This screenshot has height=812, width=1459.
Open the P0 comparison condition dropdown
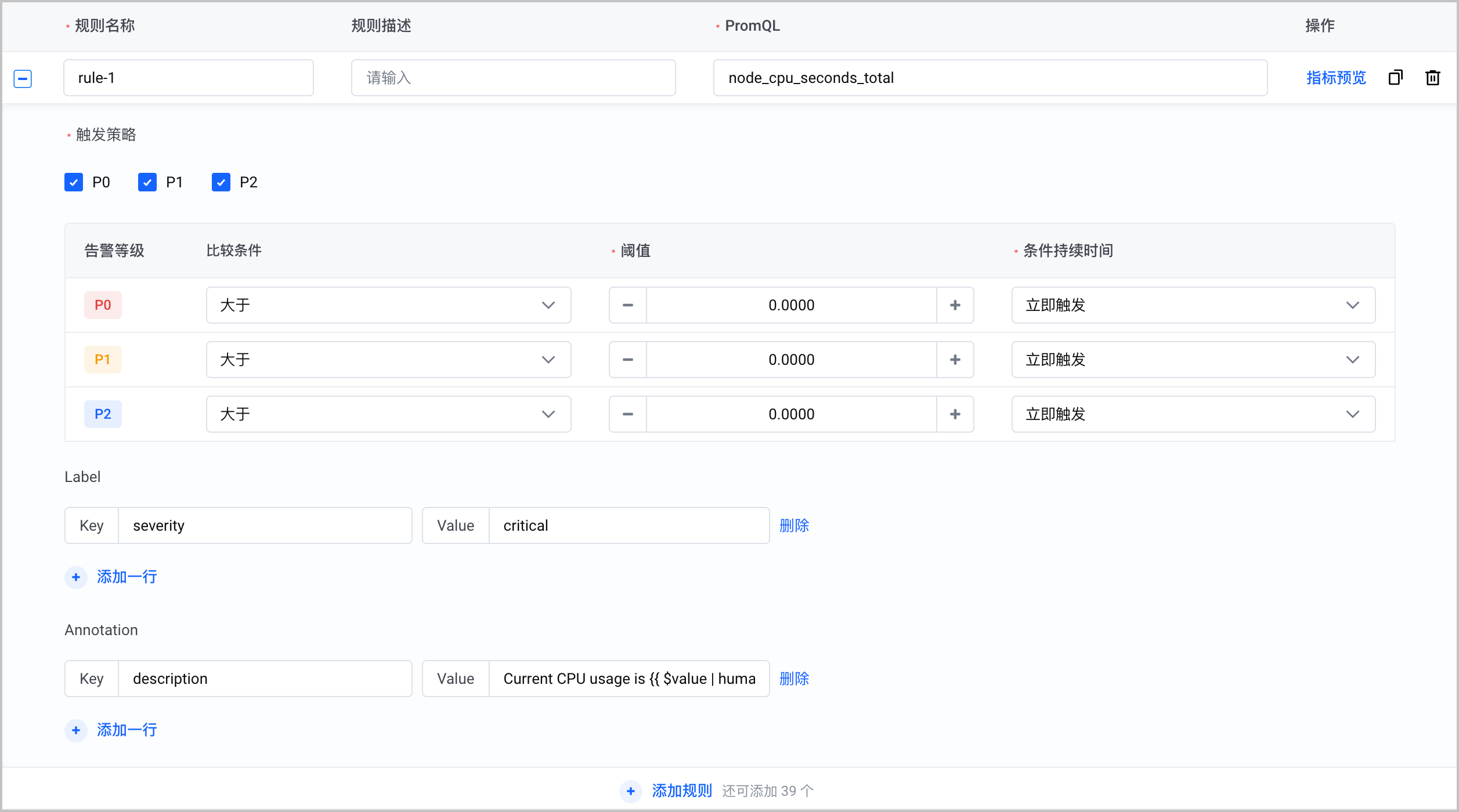[389, 305]
